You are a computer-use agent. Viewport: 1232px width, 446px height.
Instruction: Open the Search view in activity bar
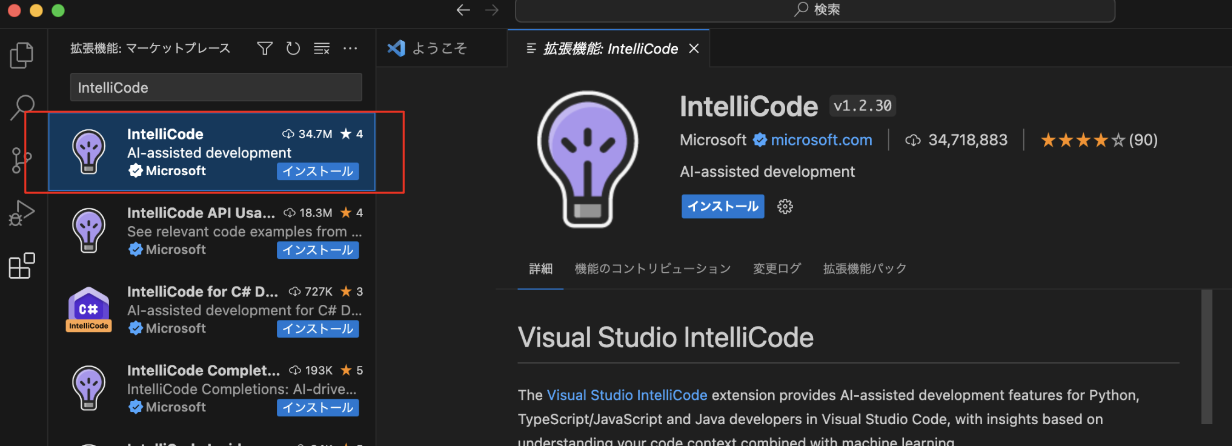[x=22, y=107]
